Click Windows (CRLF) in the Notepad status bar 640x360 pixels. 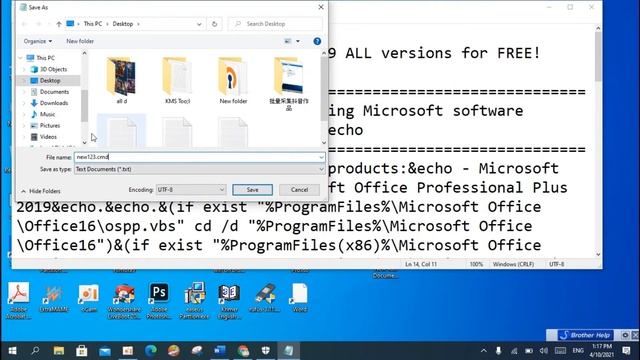[513, 264]
